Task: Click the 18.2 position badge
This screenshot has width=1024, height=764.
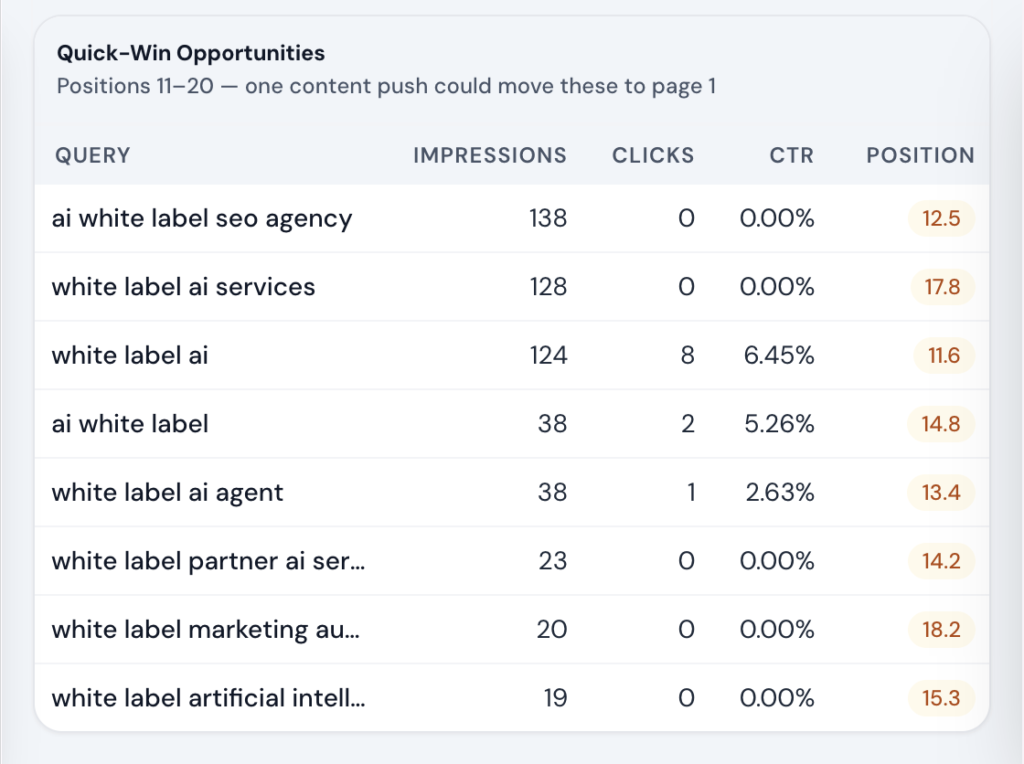Action: tap(941, 630)
